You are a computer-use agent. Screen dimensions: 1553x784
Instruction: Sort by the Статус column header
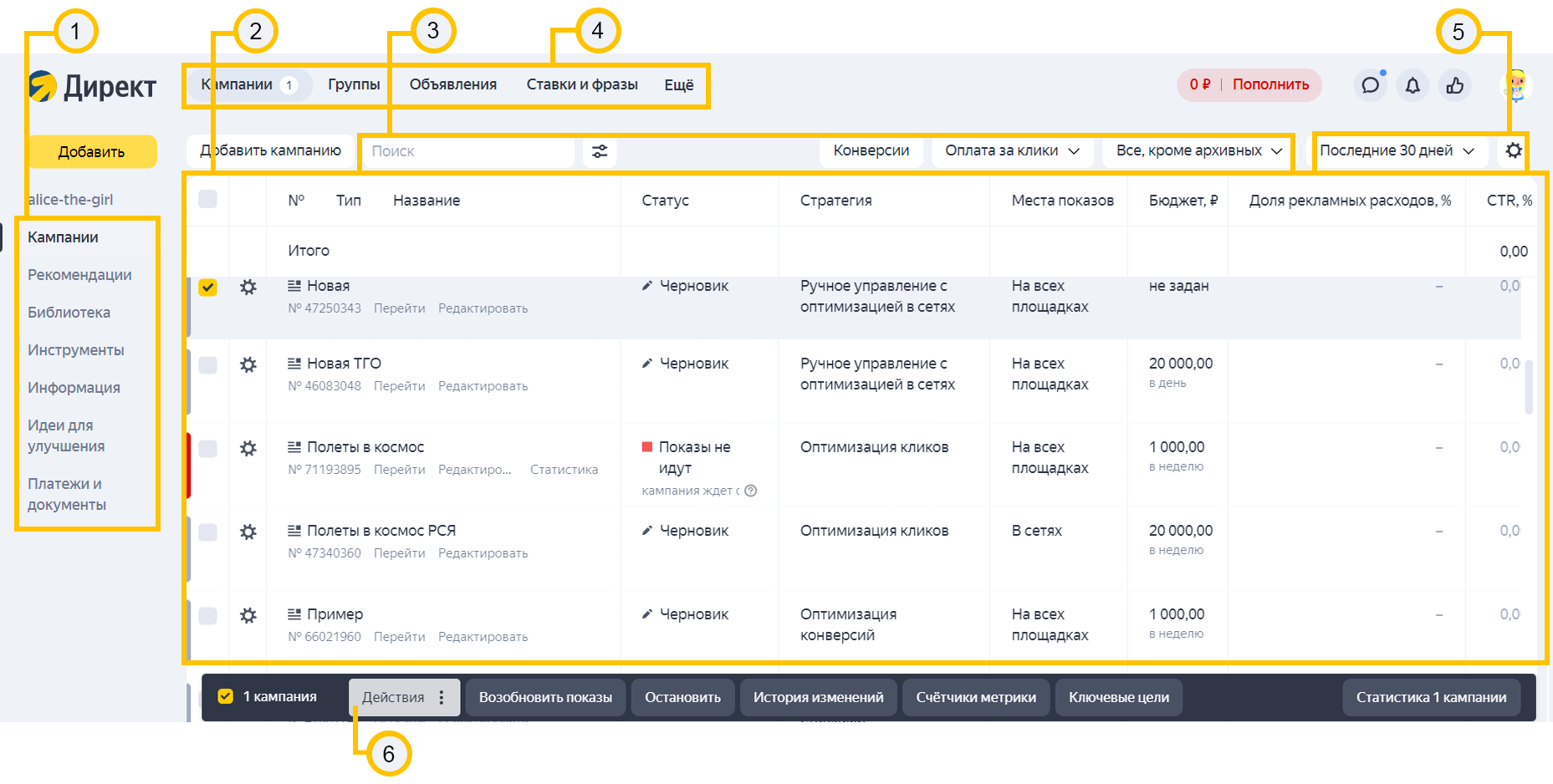coord(665,201)
